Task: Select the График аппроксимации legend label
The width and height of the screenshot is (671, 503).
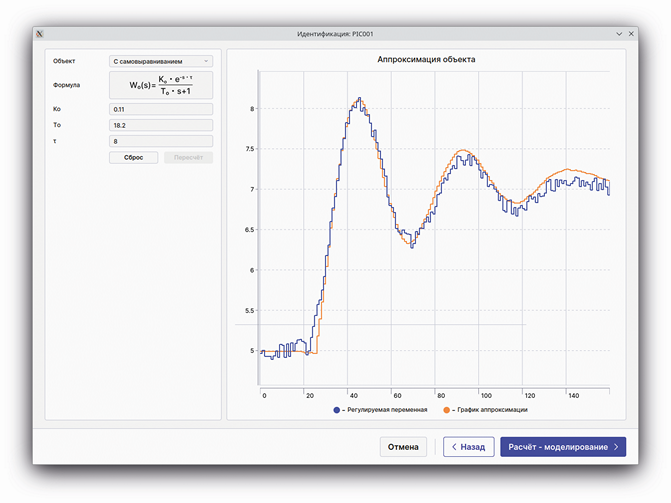Action: 491,410
